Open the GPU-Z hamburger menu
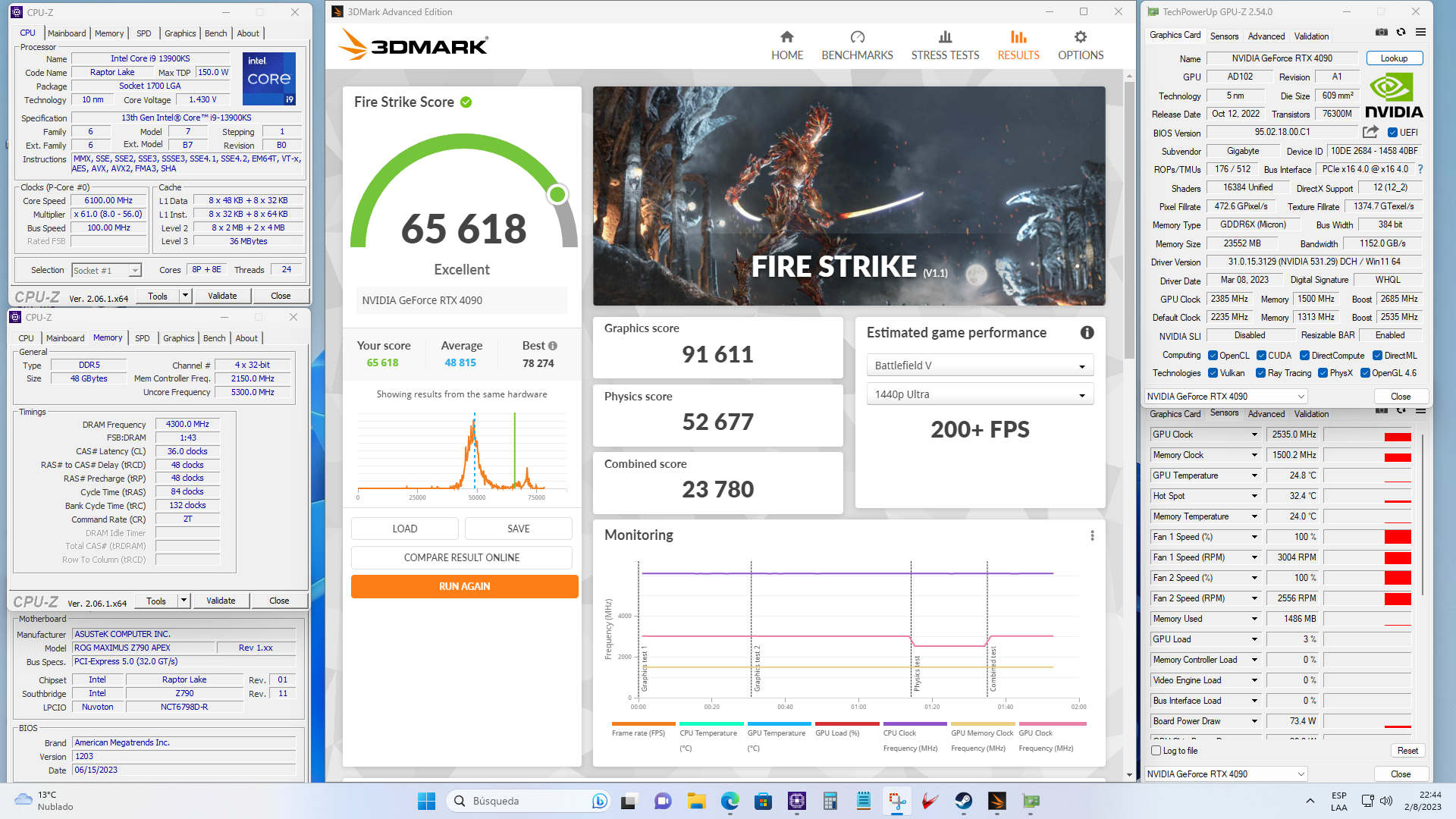 tap(1420, 33)
